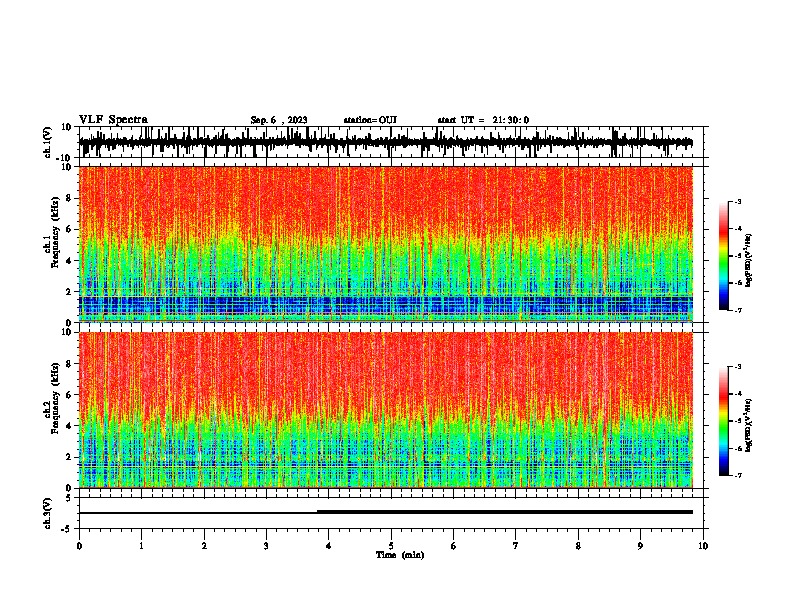Click the ch.1 voltage waveform trace
The width and height of the screenshot is (792, 612).
[x=386, y=142]
